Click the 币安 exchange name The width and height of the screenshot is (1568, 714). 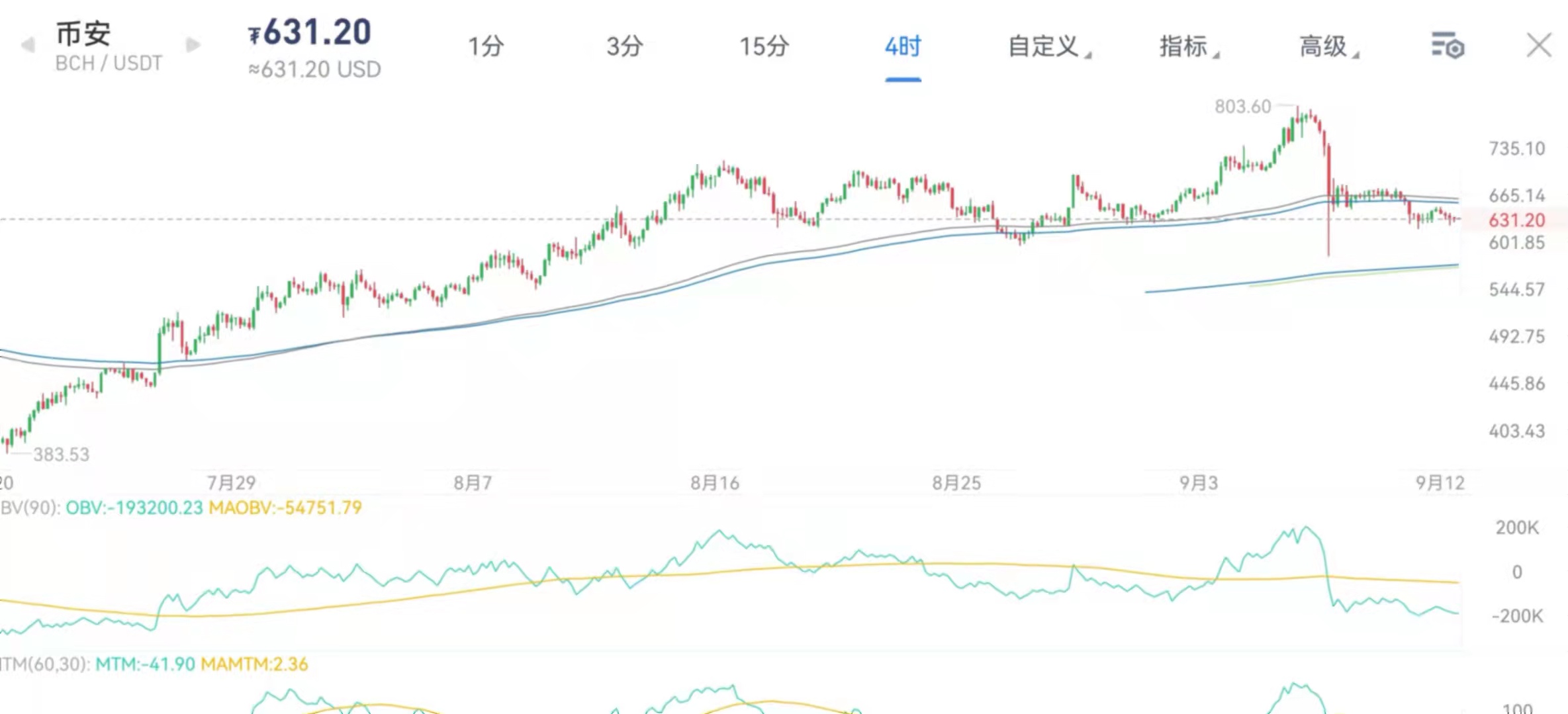click(x=83, y=34)
